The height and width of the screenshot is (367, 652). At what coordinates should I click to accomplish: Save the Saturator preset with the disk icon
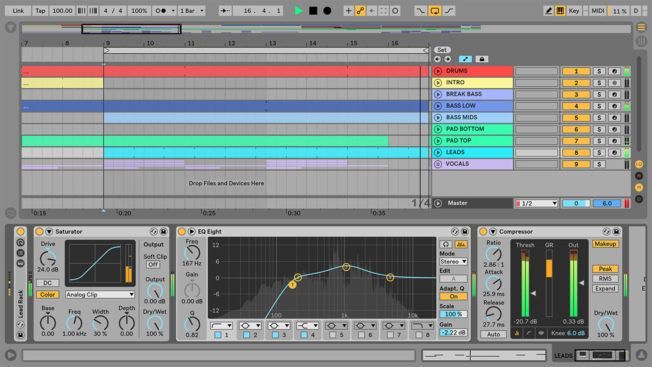pyautogui.click(x=163, y=232)
